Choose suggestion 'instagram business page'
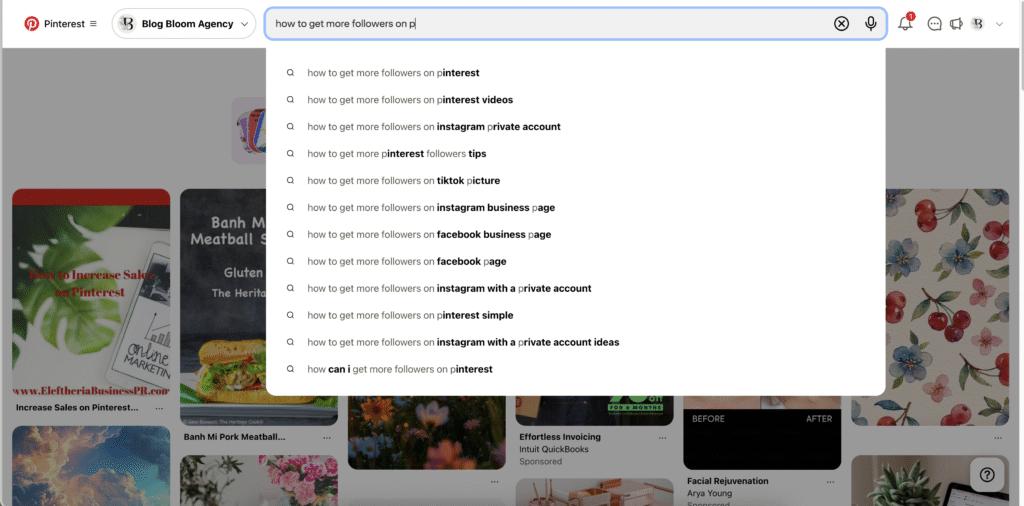Screen dimensions: 1024x506 (575, 208)
